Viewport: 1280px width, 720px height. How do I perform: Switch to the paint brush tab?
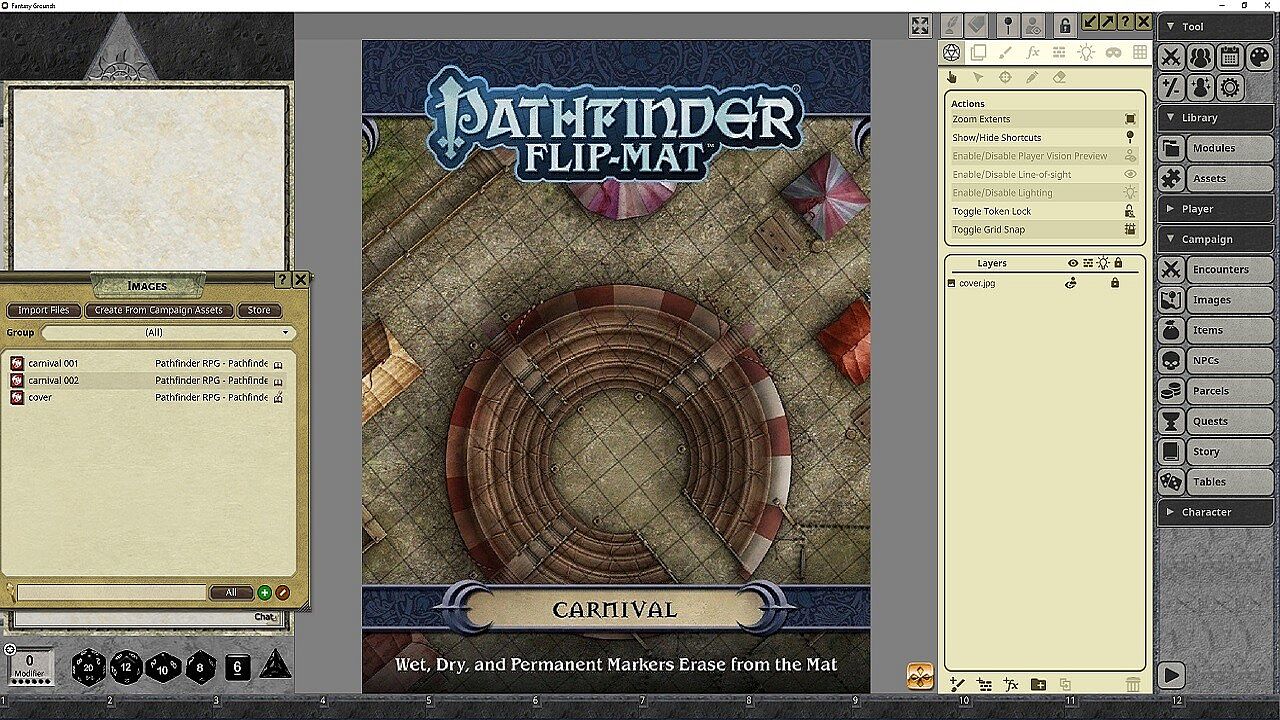(x=1006, y=53)
